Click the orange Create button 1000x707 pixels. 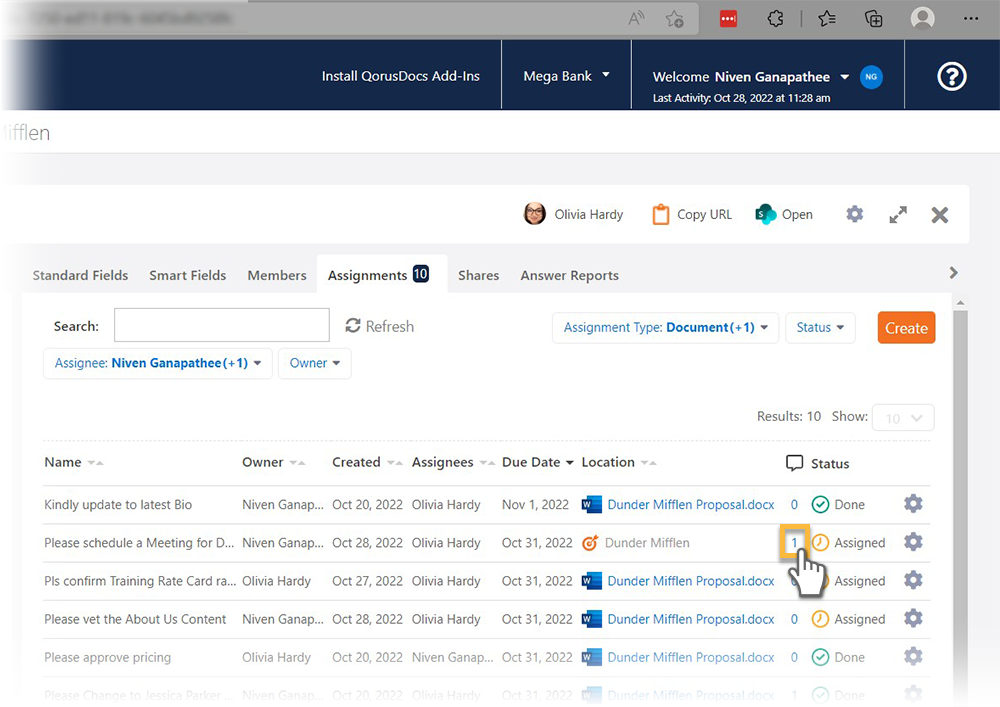click(906, 328)
